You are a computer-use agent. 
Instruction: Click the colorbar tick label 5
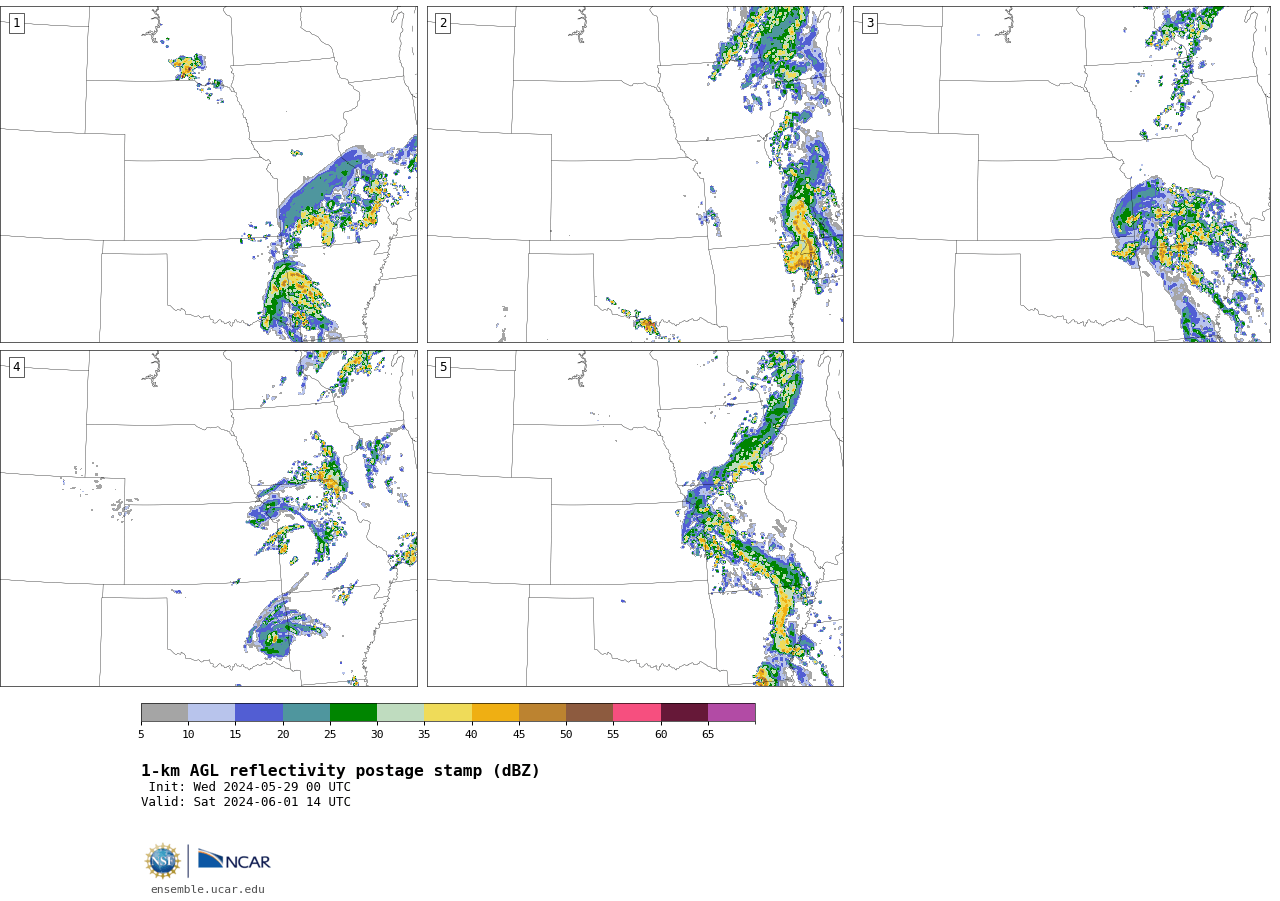coord(141,735)
